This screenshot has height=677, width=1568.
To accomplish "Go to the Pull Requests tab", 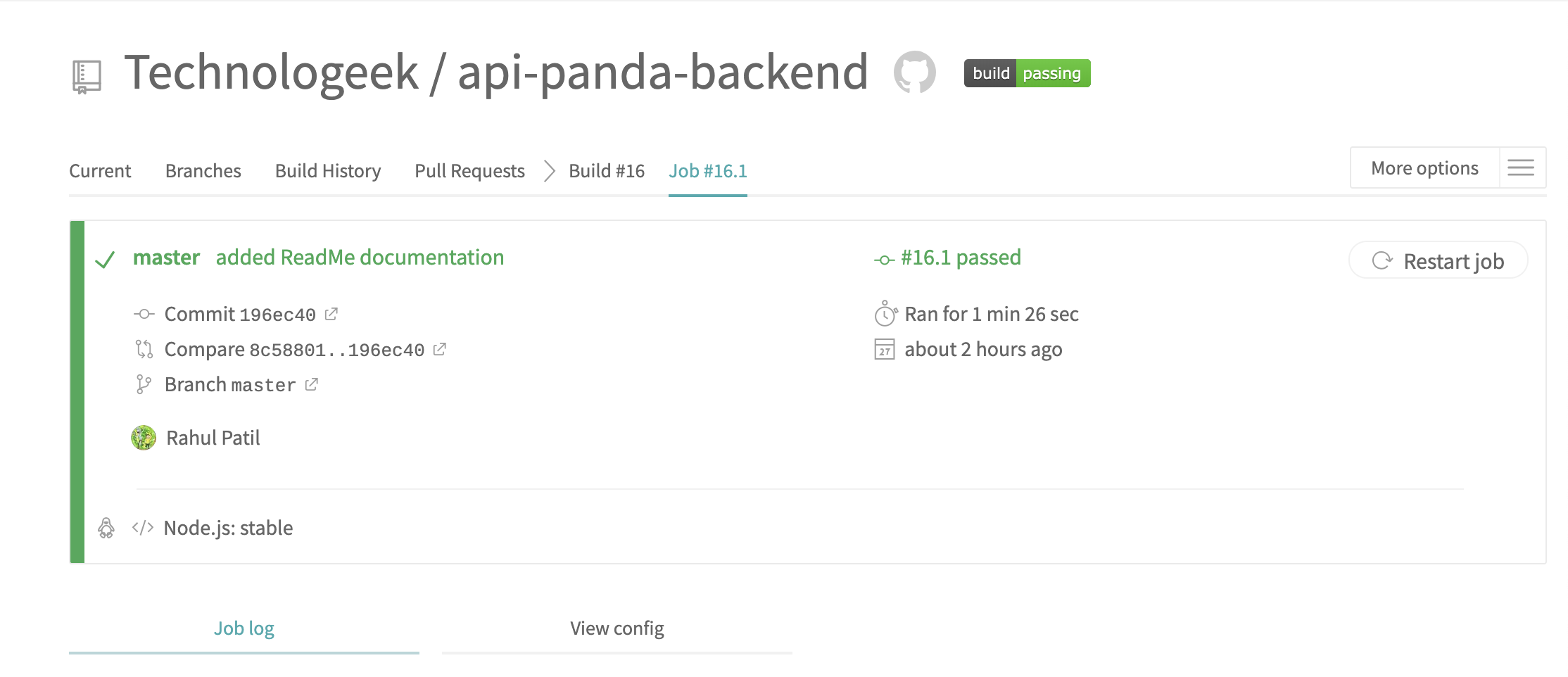I will point(469,171).
